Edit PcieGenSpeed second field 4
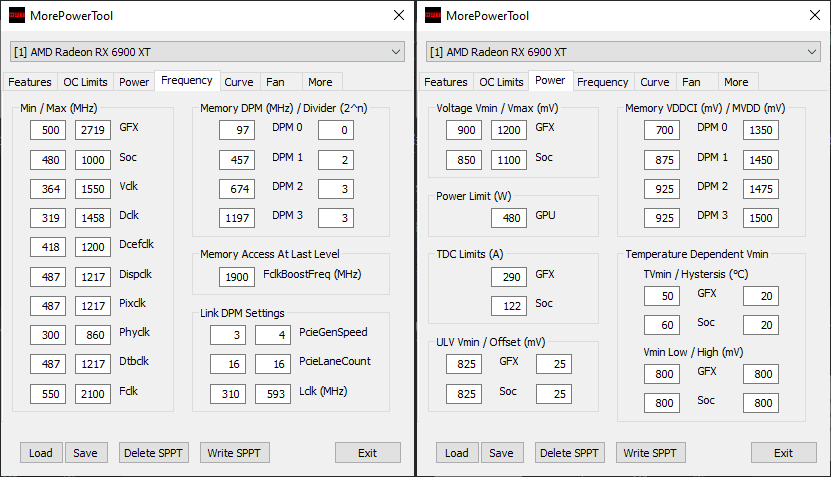 273,334
